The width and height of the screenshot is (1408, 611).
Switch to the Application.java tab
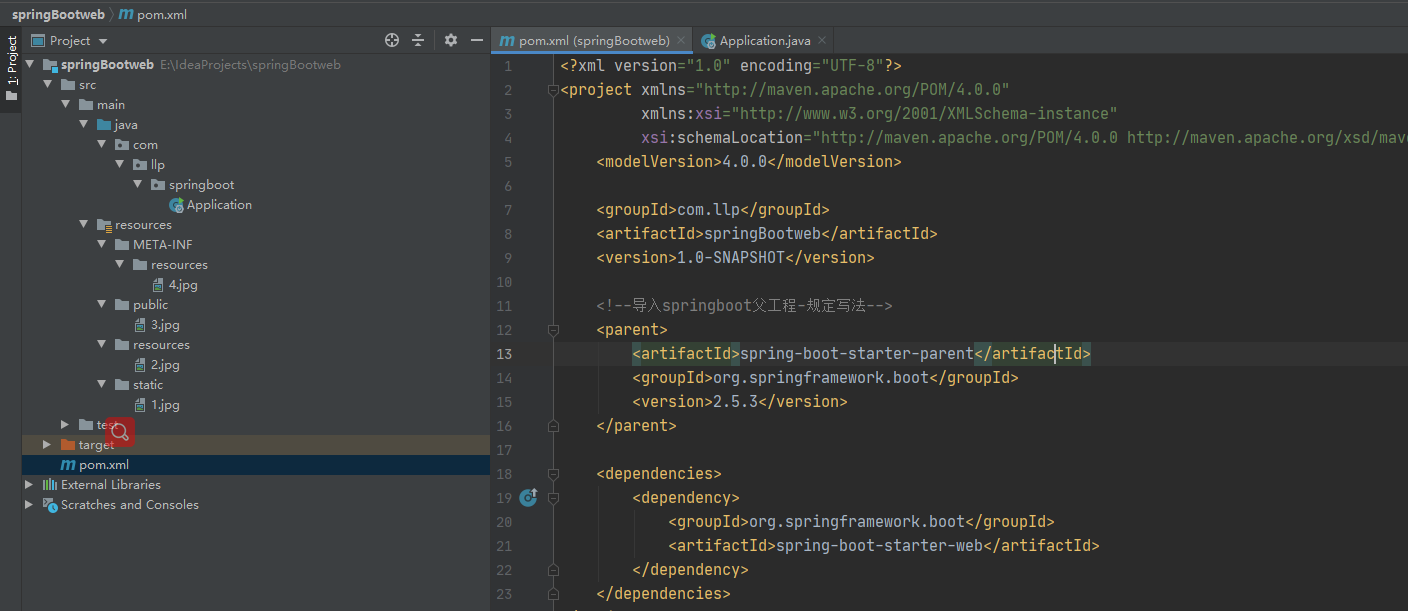765,41
